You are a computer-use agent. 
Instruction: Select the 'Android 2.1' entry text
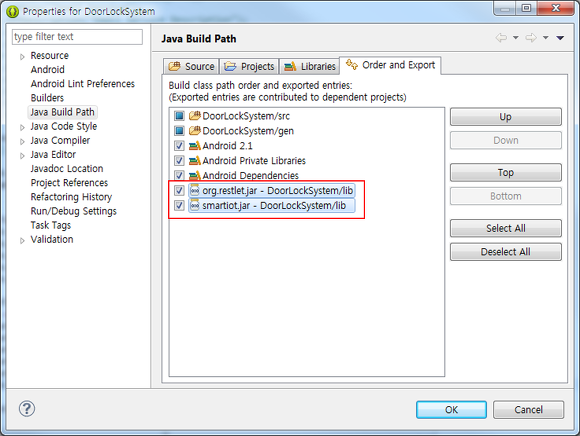(x=227, y=146)
